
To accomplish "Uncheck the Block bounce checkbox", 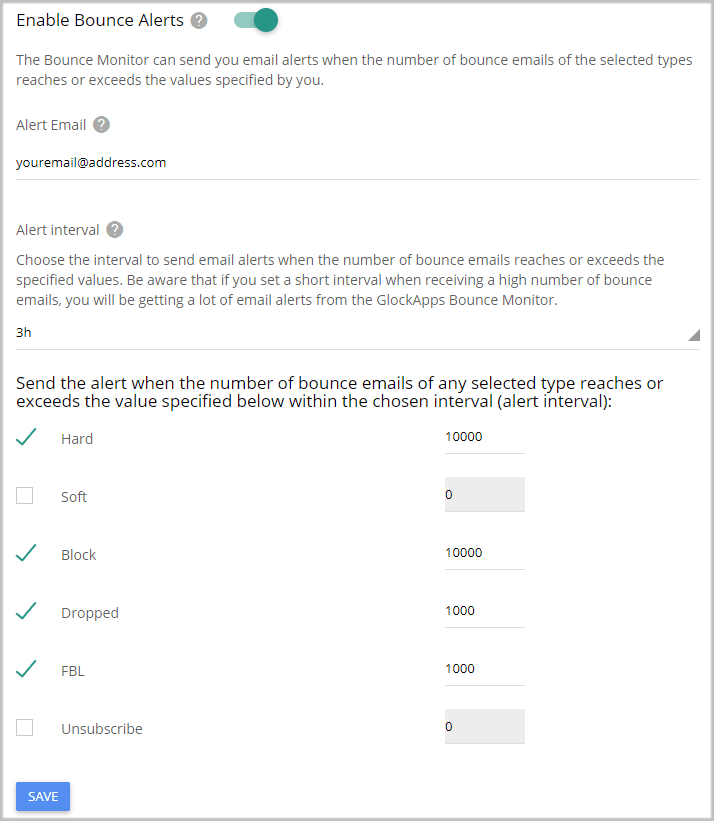I will pos(24,553).
